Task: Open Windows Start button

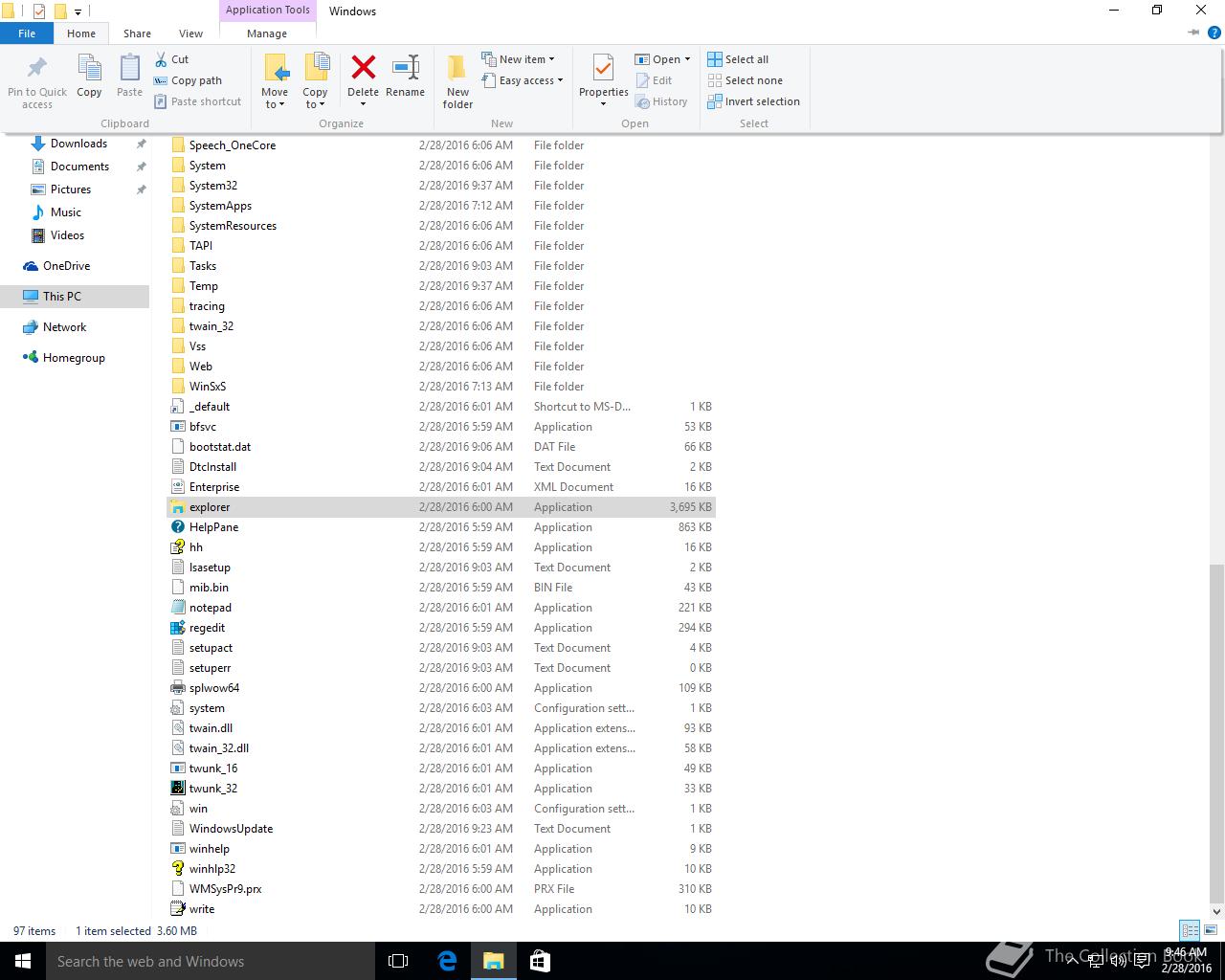Action: coord(23,961)
